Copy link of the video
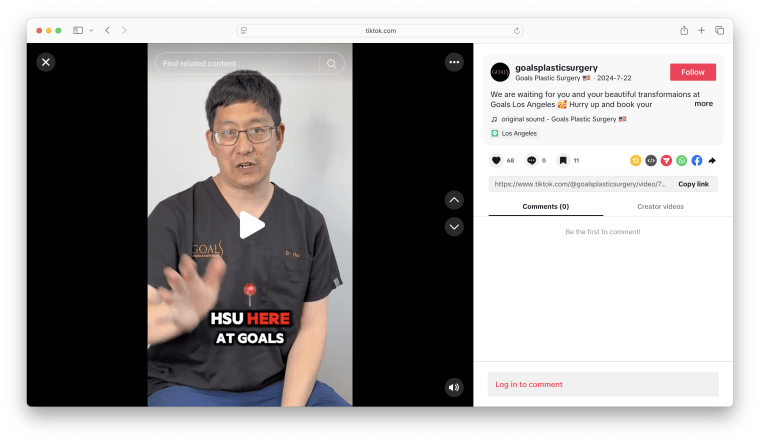Image resolution: width=760 pixels, height=442 pixels. click(x=693, y=184)
